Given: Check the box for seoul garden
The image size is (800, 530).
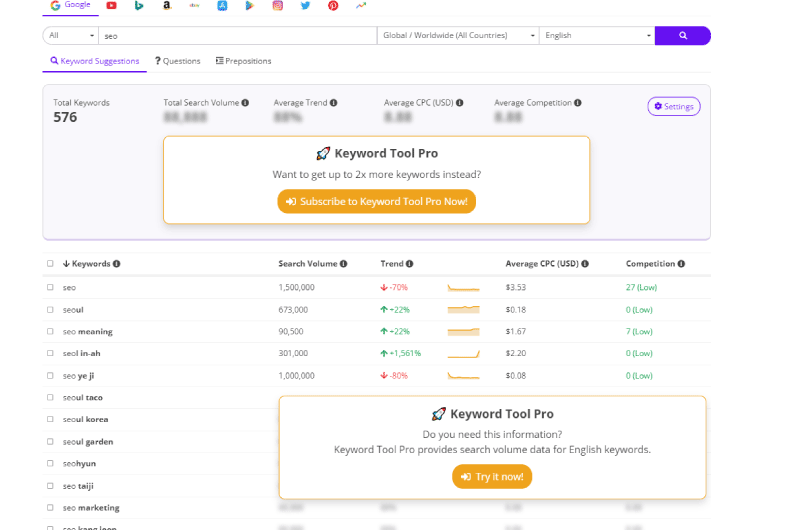Looking at the screenshot, I should pyautogui.click(x=50, y=442).
